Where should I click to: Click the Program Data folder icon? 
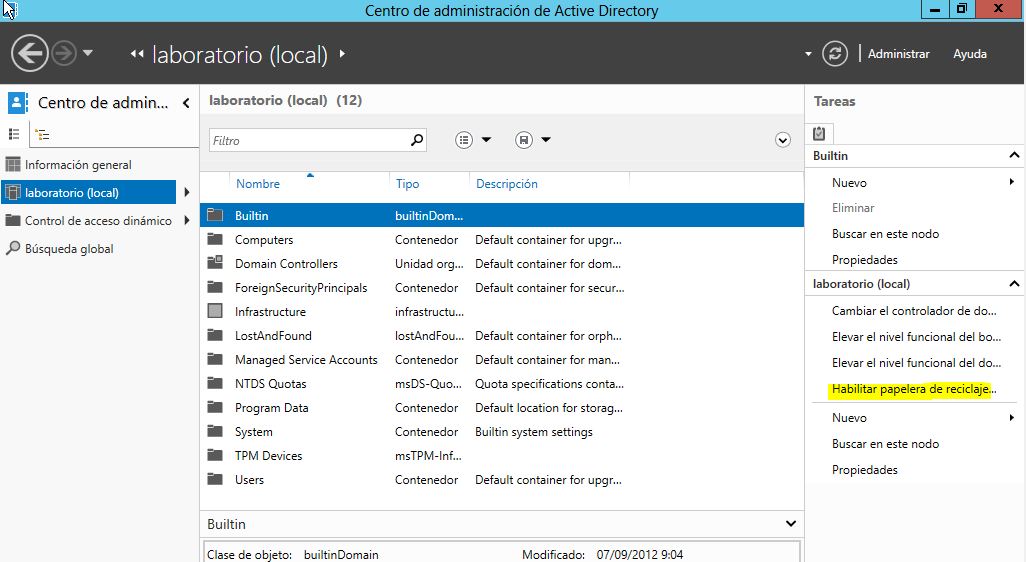(215, 407)
